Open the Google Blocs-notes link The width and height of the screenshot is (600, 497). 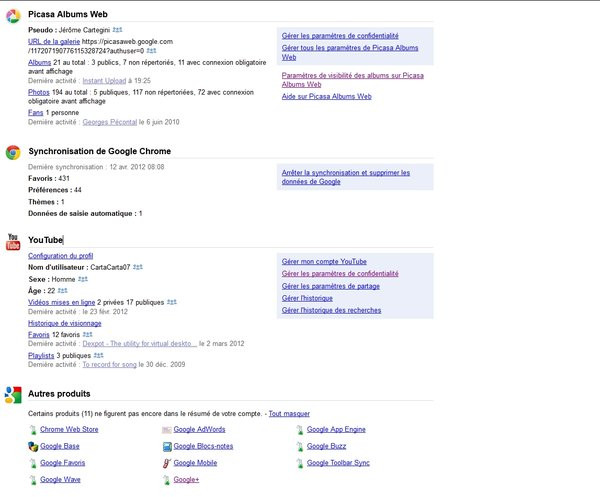click(x=203, y=446)
